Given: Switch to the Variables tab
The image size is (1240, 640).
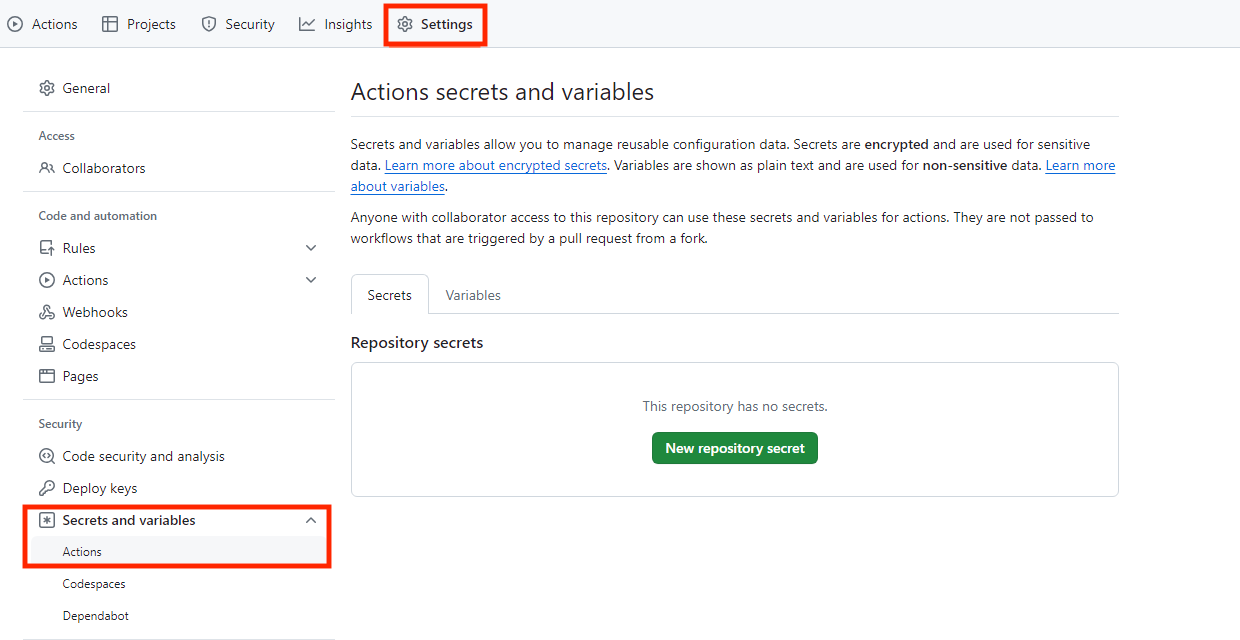Looking at the screenshot, I should [473, 295].
